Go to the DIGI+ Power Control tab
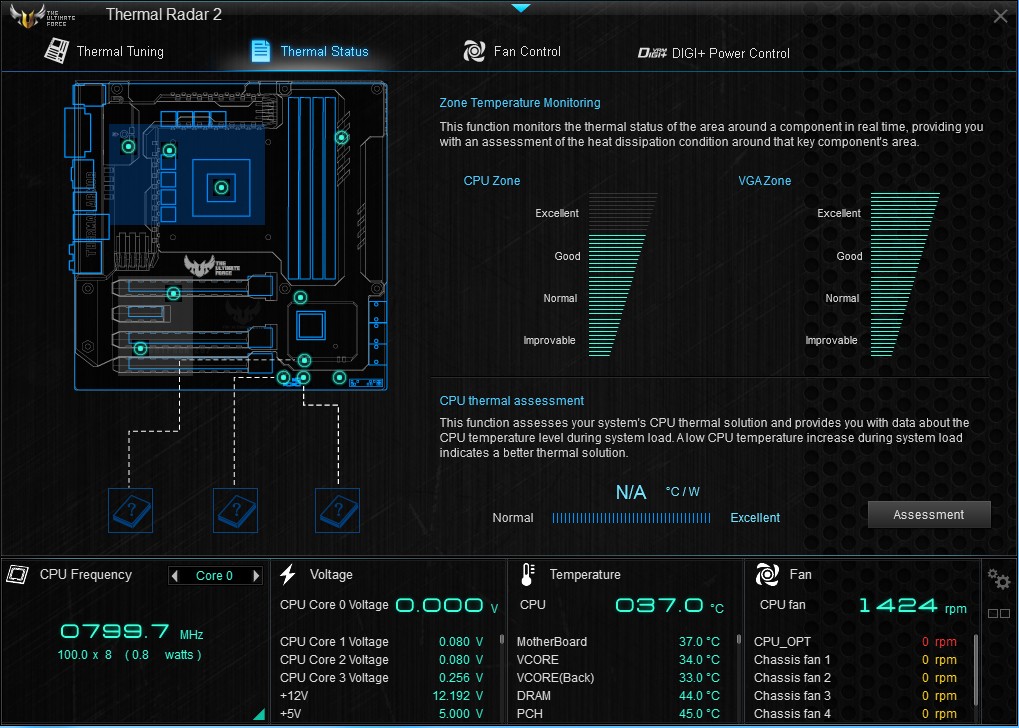The image size is (1019, 728). 714,53
